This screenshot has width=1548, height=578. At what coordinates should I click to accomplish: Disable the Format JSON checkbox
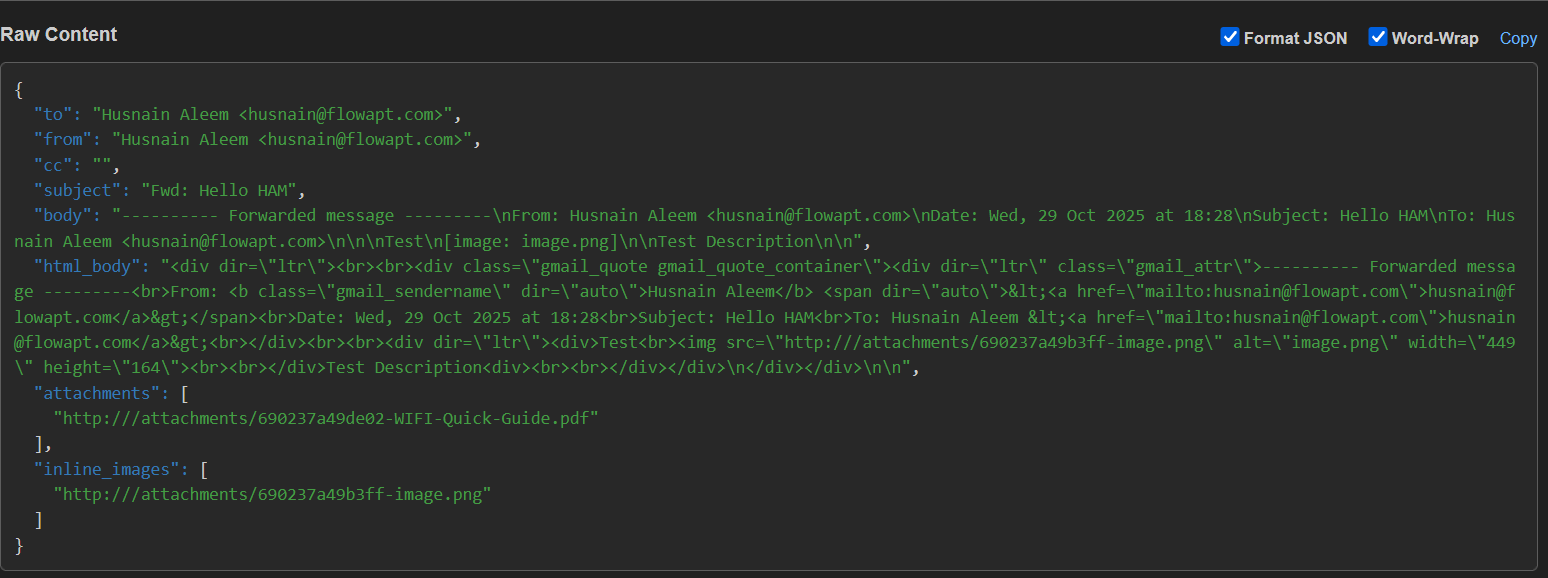(x=1230, y=37)
